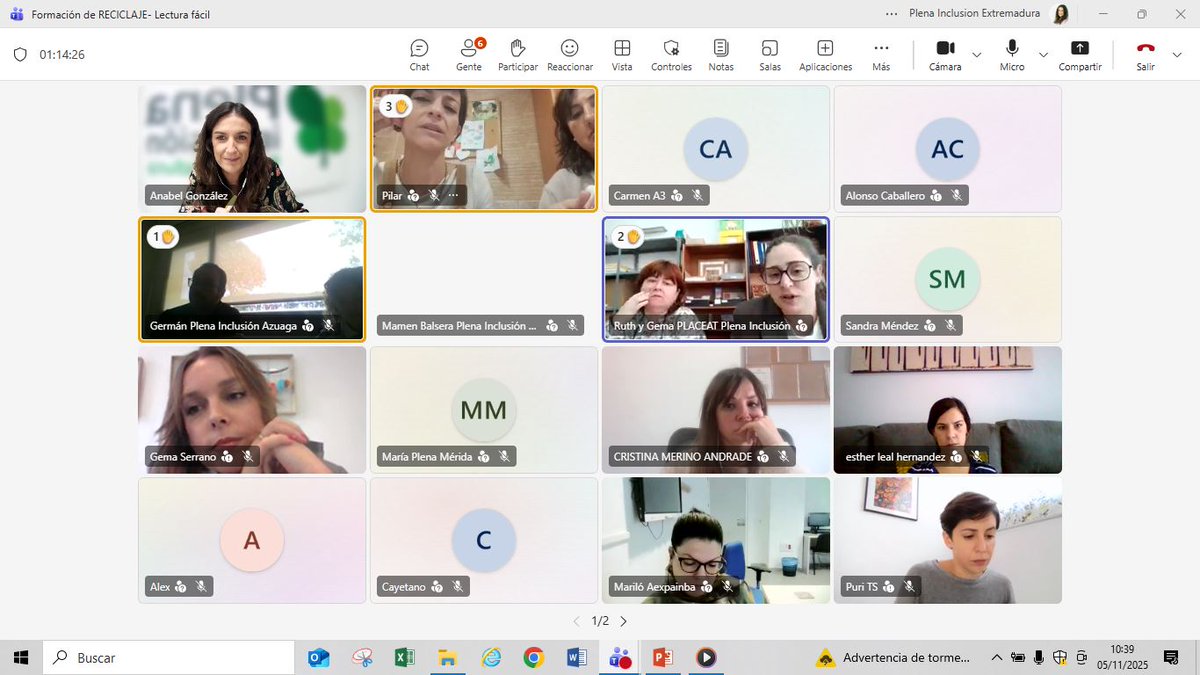The height and width of the screenshot is (675, 1200).
Task: Open the Salas breakout rooms
Action: point(769,54)
